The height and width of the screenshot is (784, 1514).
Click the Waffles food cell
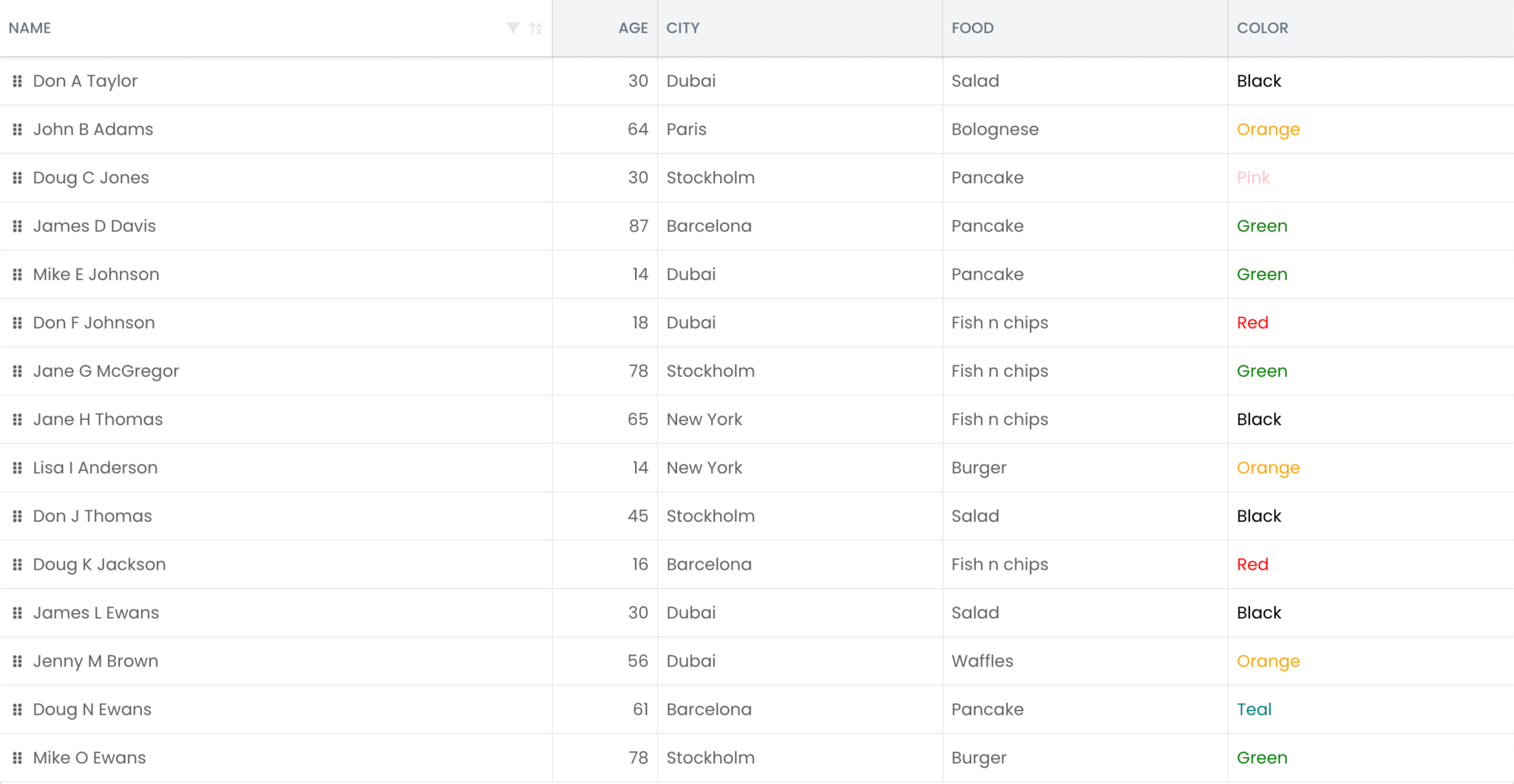(982, 661)
